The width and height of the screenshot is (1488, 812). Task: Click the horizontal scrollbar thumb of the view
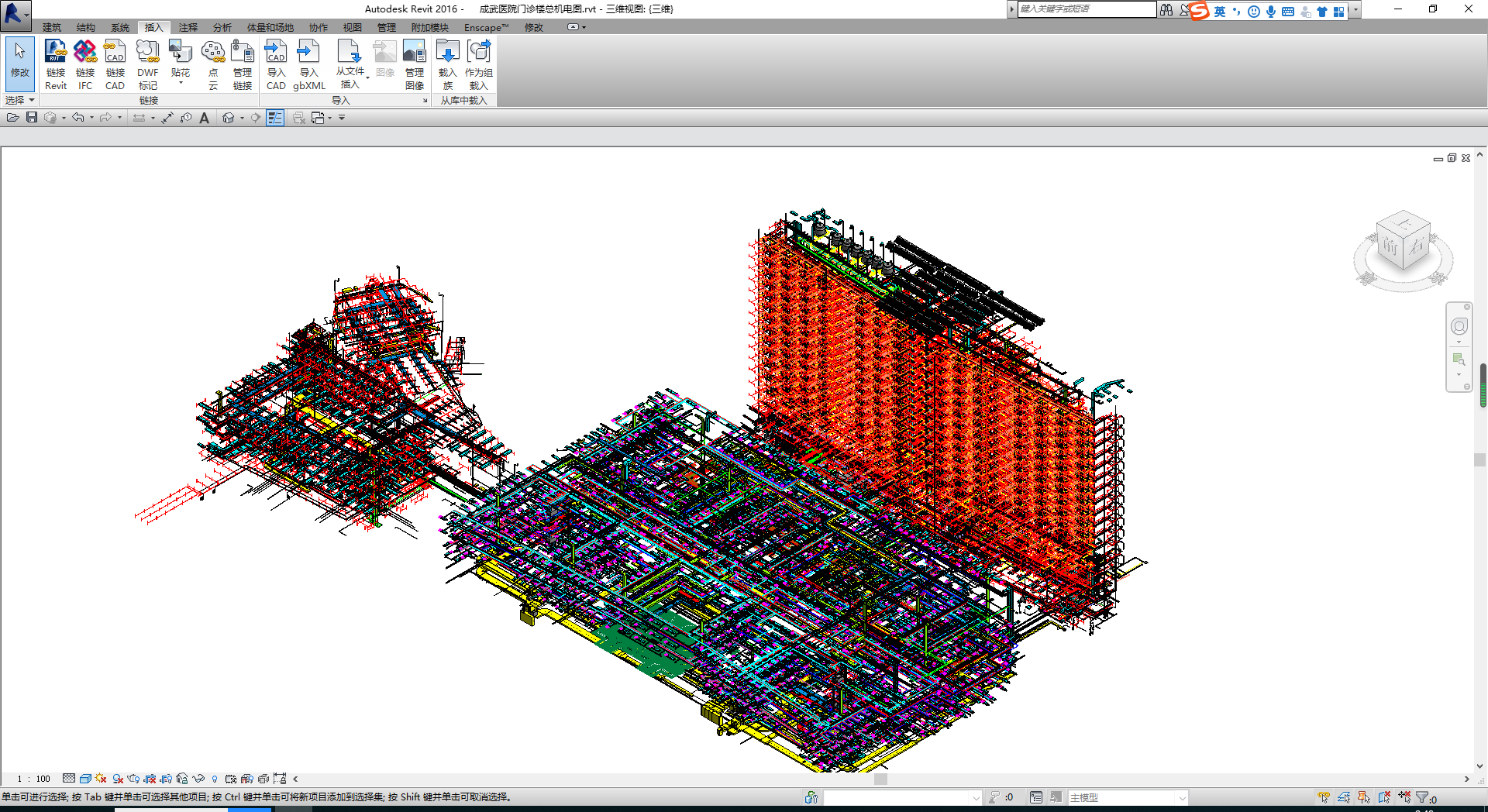[880, 779]
